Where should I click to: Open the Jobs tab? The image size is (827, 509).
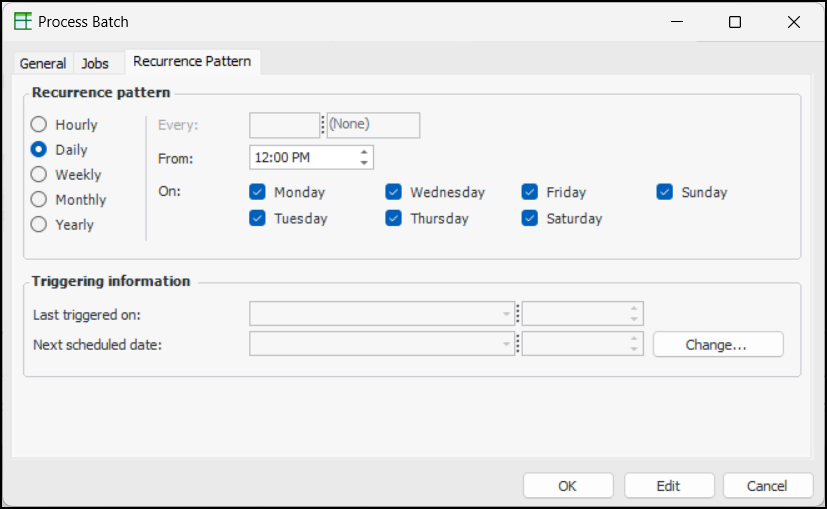(x=95, y=63)
